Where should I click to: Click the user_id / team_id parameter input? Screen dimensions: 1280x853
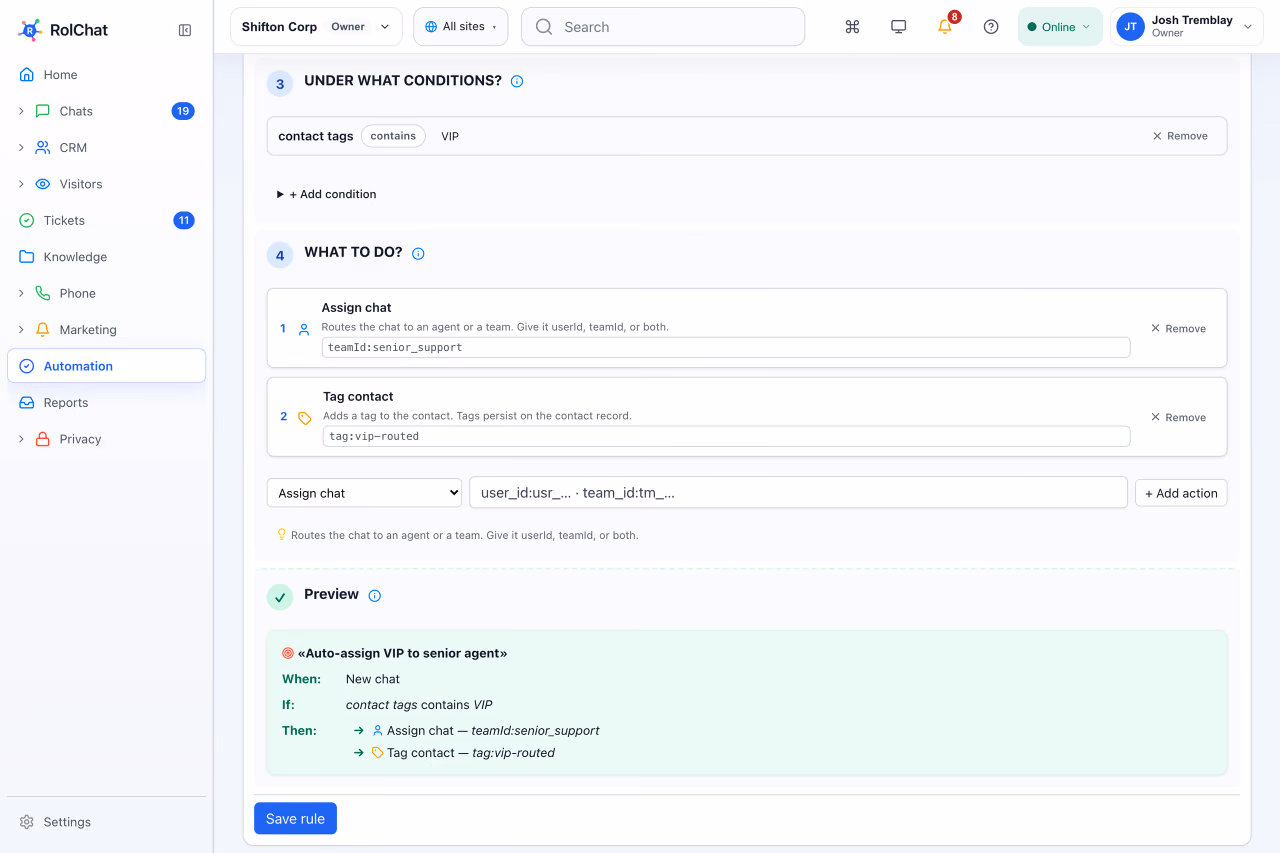tap(798, 492)
